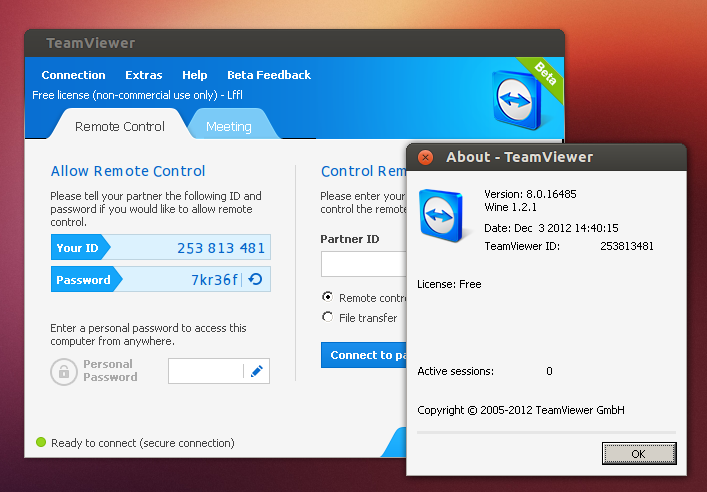
Task: Switch to the Remote Control tab
Action: click(x=119, y=126)
